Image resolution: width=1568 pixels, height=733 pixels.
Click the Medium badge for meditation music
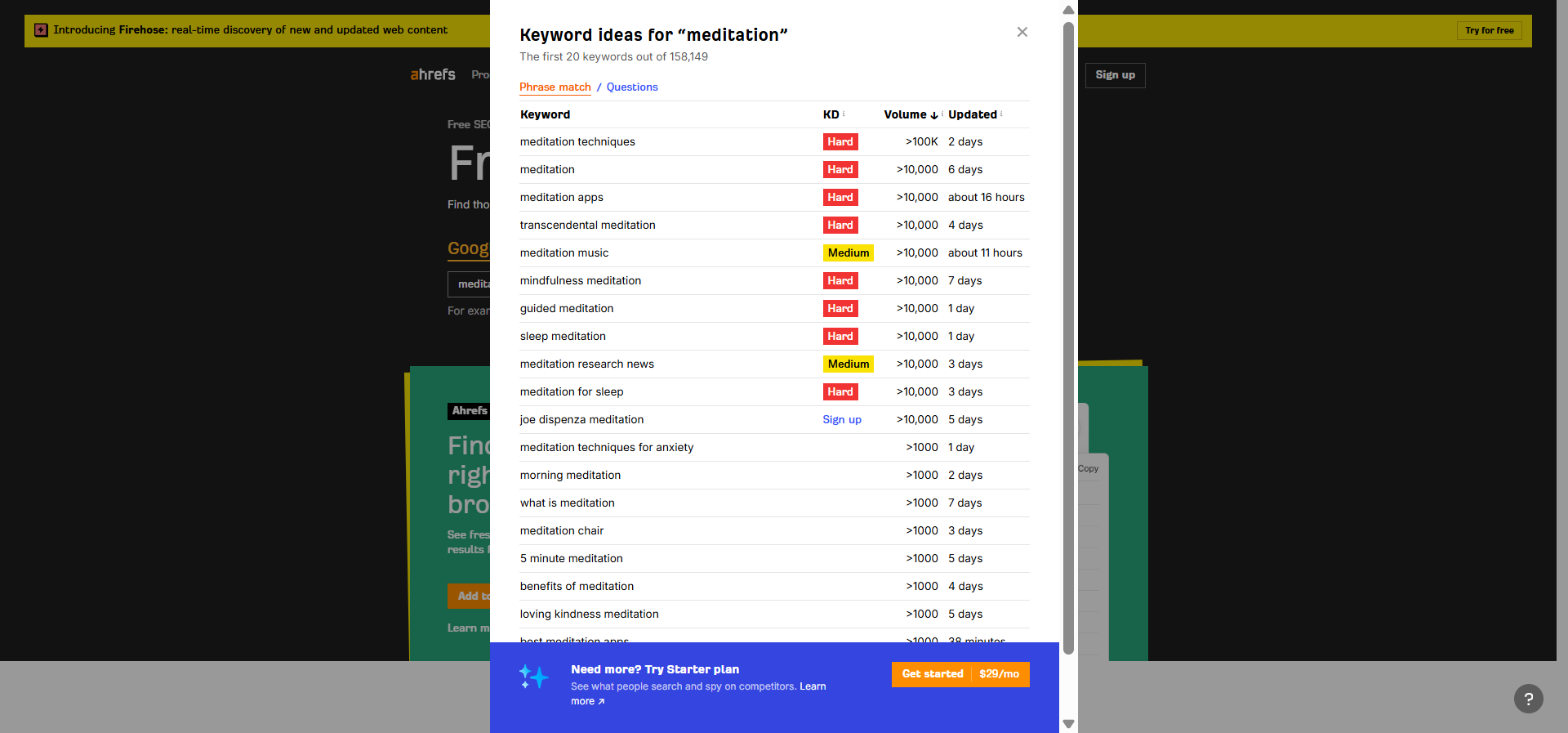pyautogui.click(x=848, y=253)
